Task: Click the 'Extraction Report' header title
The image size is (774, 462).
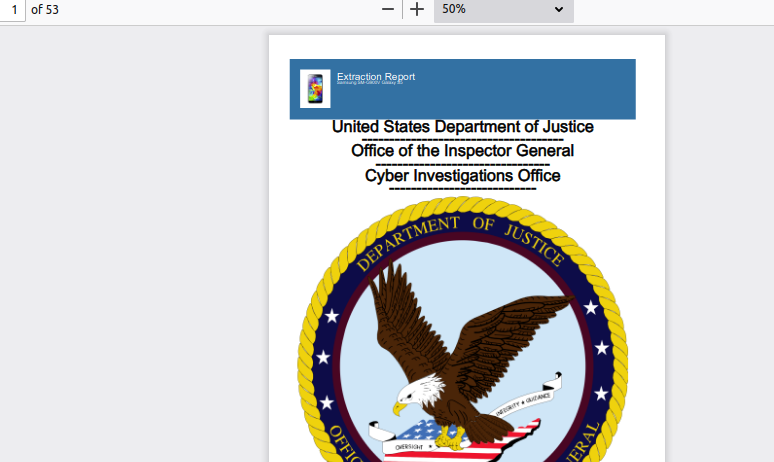Action: point(375,76)
